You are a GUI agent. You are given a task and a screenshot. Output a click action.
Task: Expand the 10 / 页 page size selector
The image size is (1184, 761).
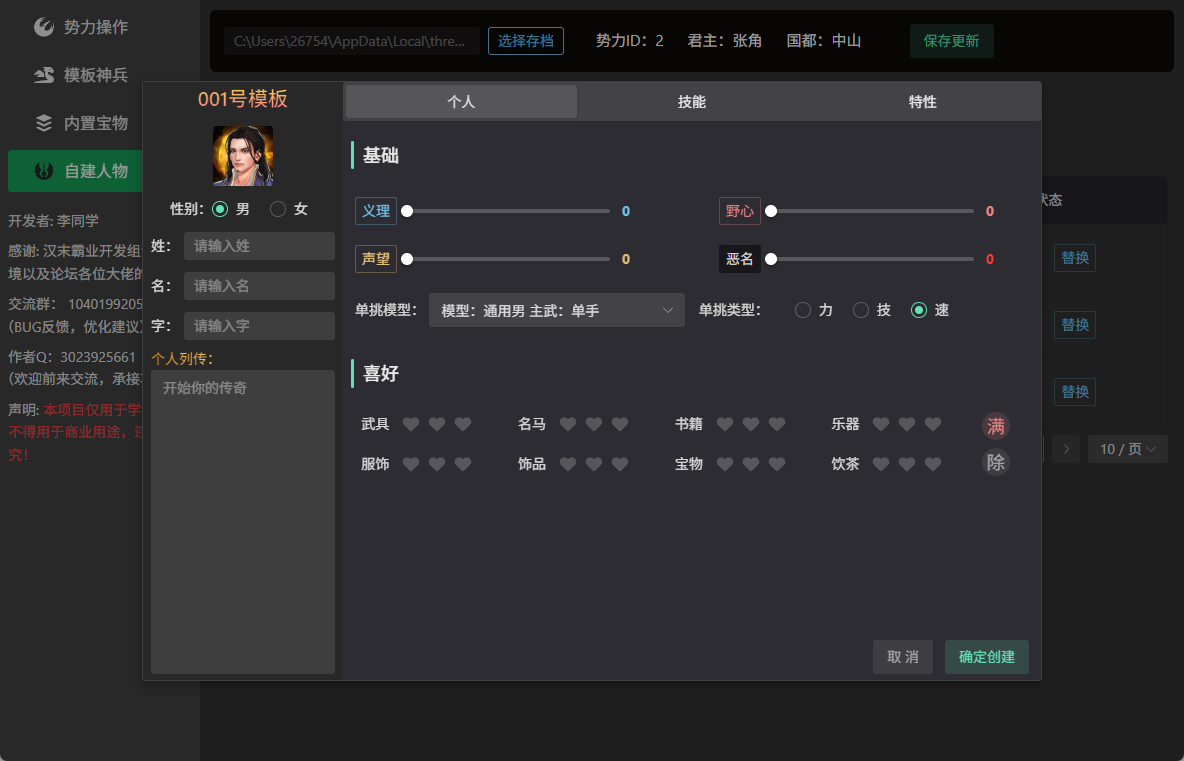[x=1127, y=449]
